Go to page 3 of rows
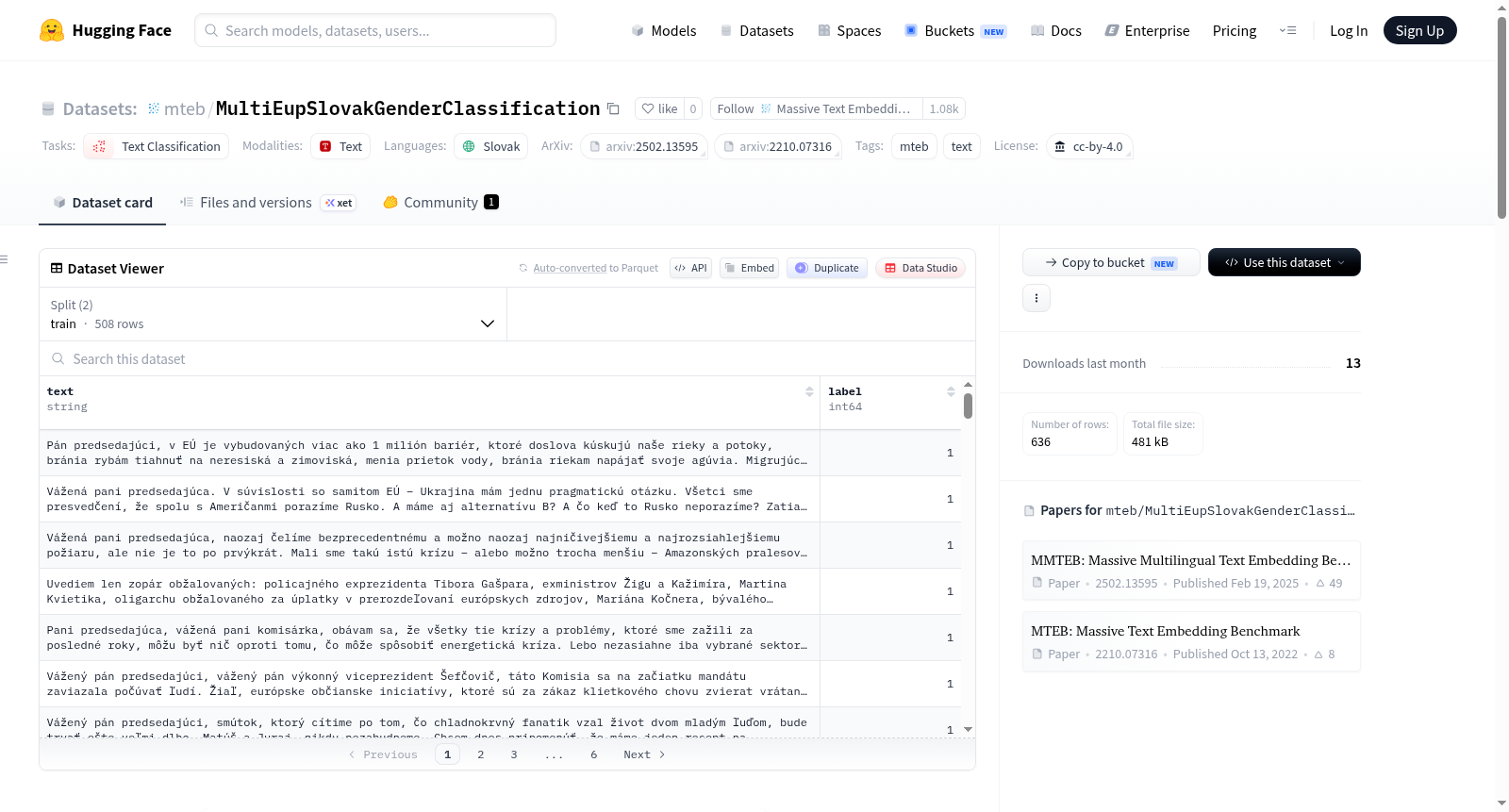 (514, 754)
